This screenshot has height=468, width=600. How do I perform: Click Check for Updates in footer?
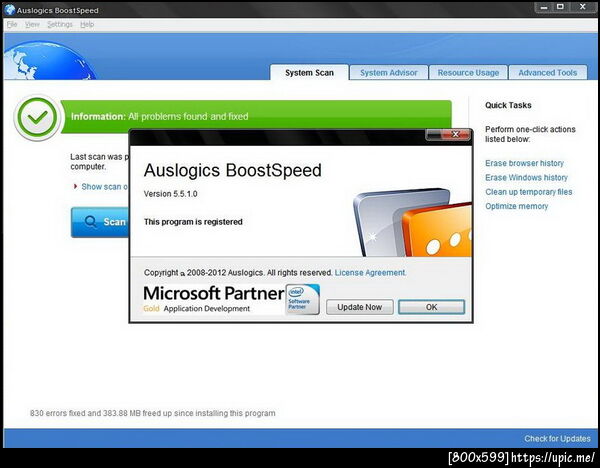(557, 439)
